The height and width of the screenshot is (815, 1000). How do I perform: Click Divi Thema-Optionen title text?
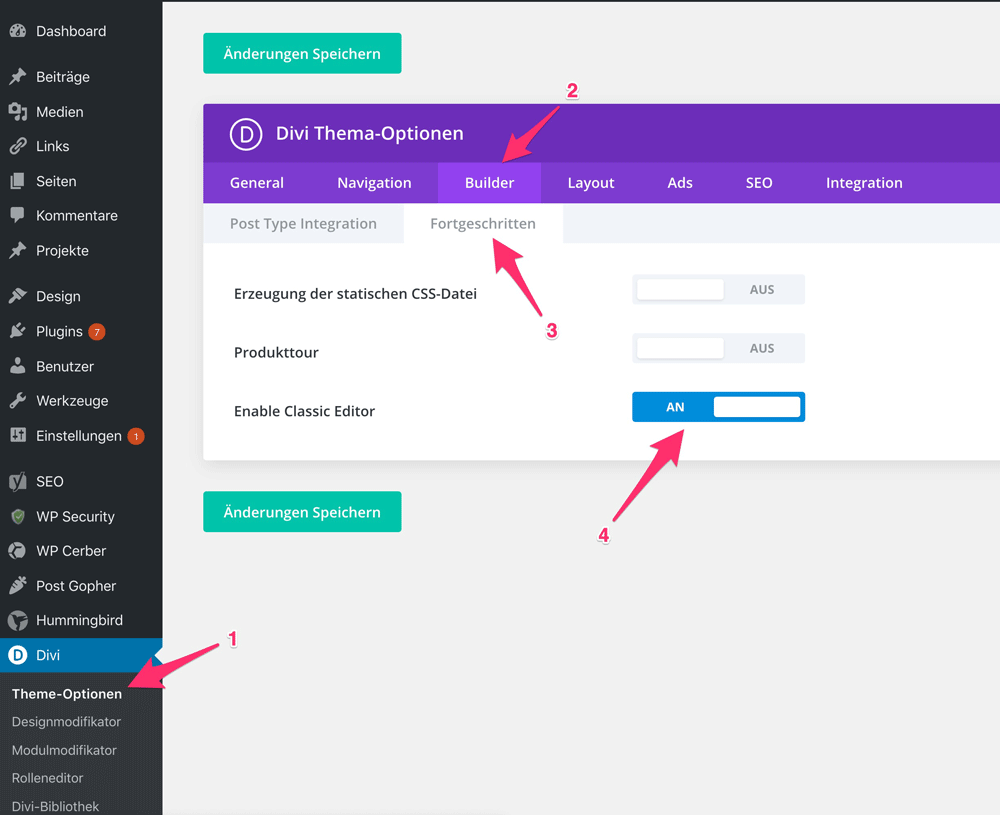[x=370, y=133]
